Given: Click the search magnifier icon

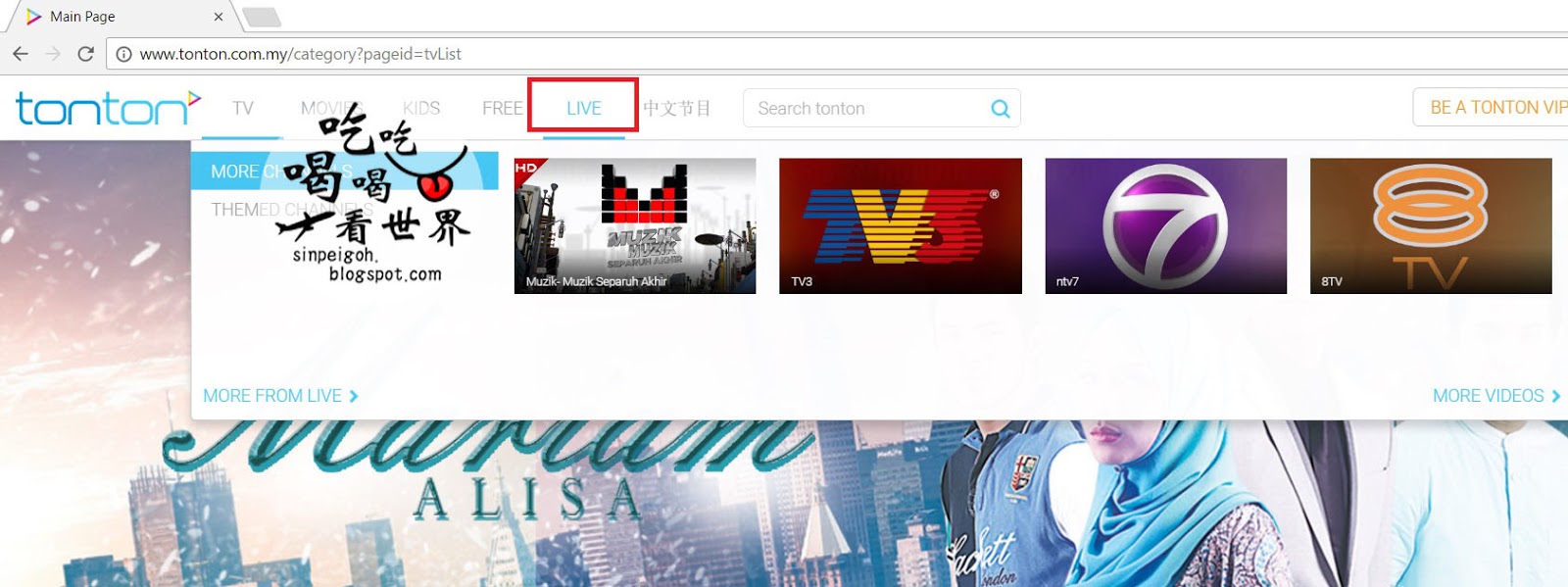Looking at the screenshot, I should [1000, 109].
